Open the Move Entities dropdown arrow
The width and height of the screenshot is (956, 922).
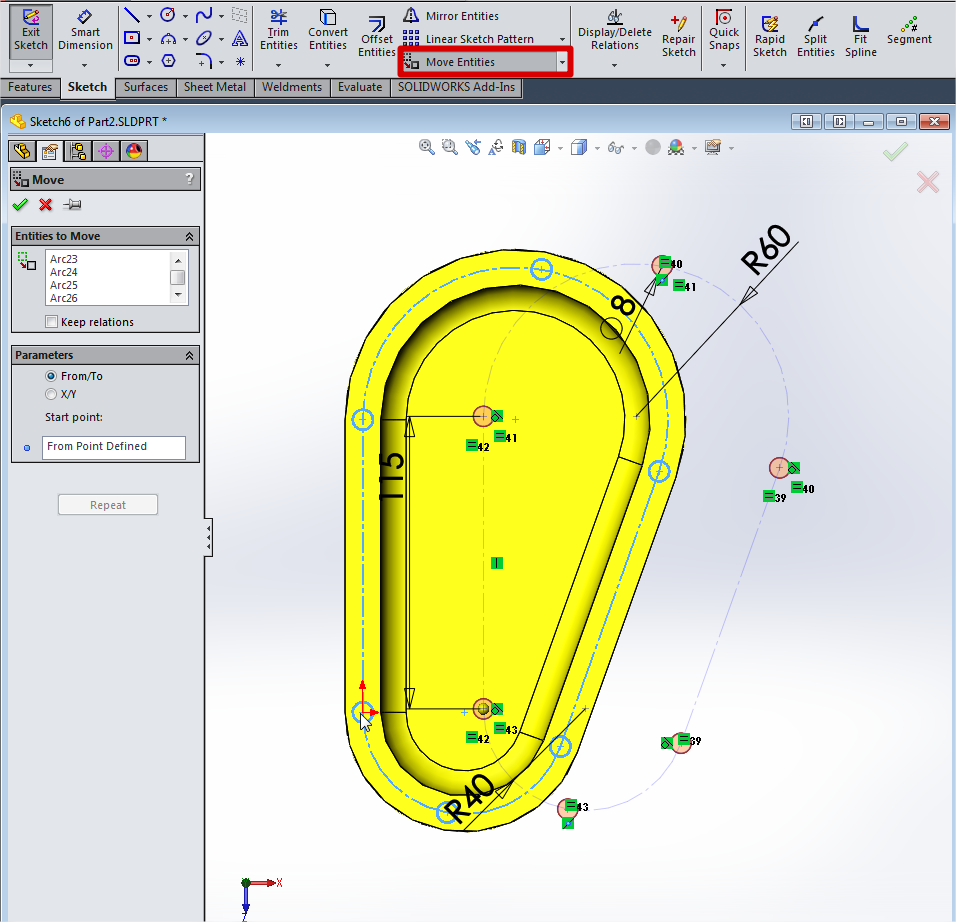[x=563, y=62]
